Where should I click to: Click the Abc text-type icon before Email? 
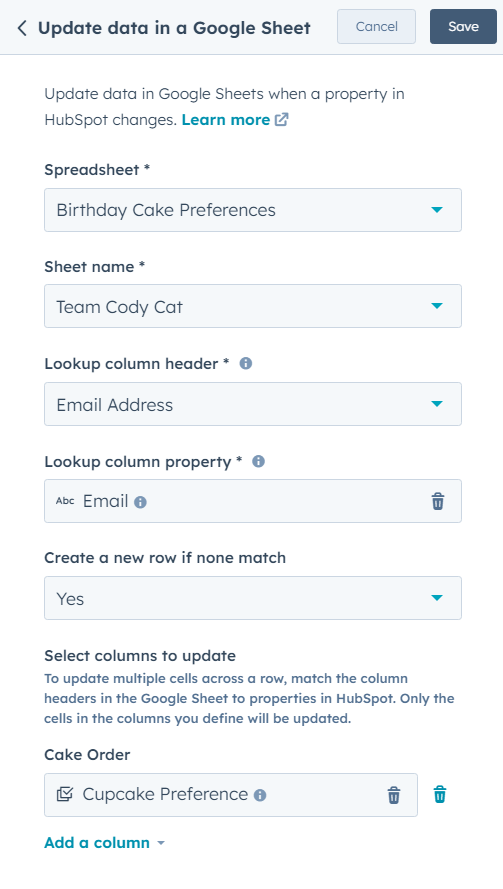click(65, 501)
